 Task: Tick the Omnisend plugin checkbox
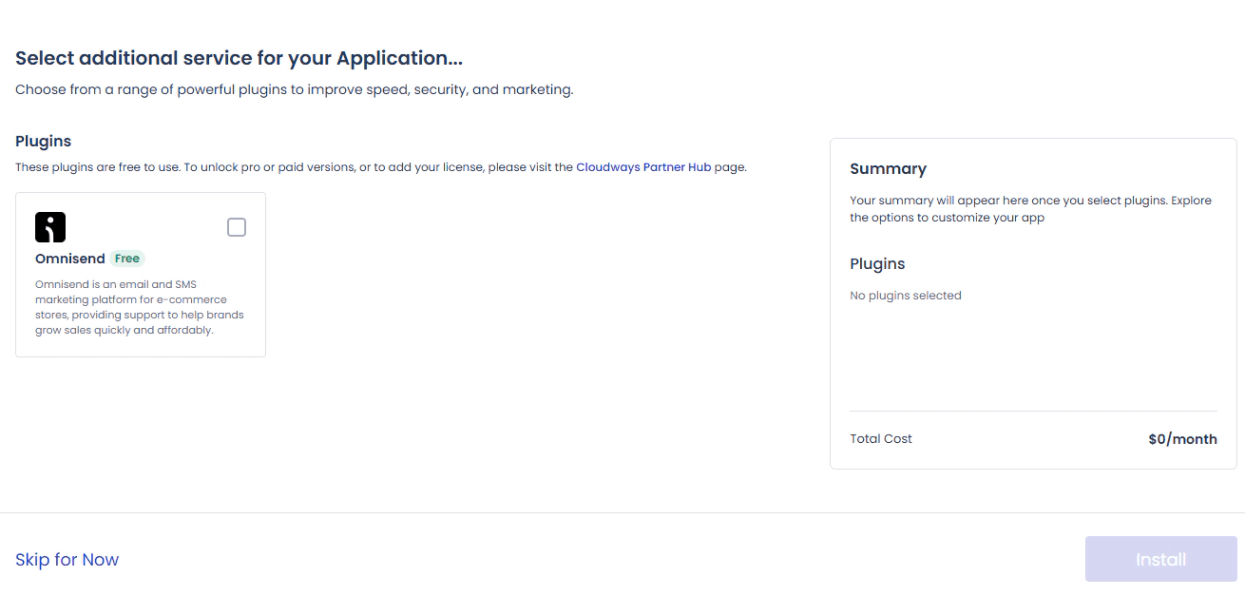[236, 228]
